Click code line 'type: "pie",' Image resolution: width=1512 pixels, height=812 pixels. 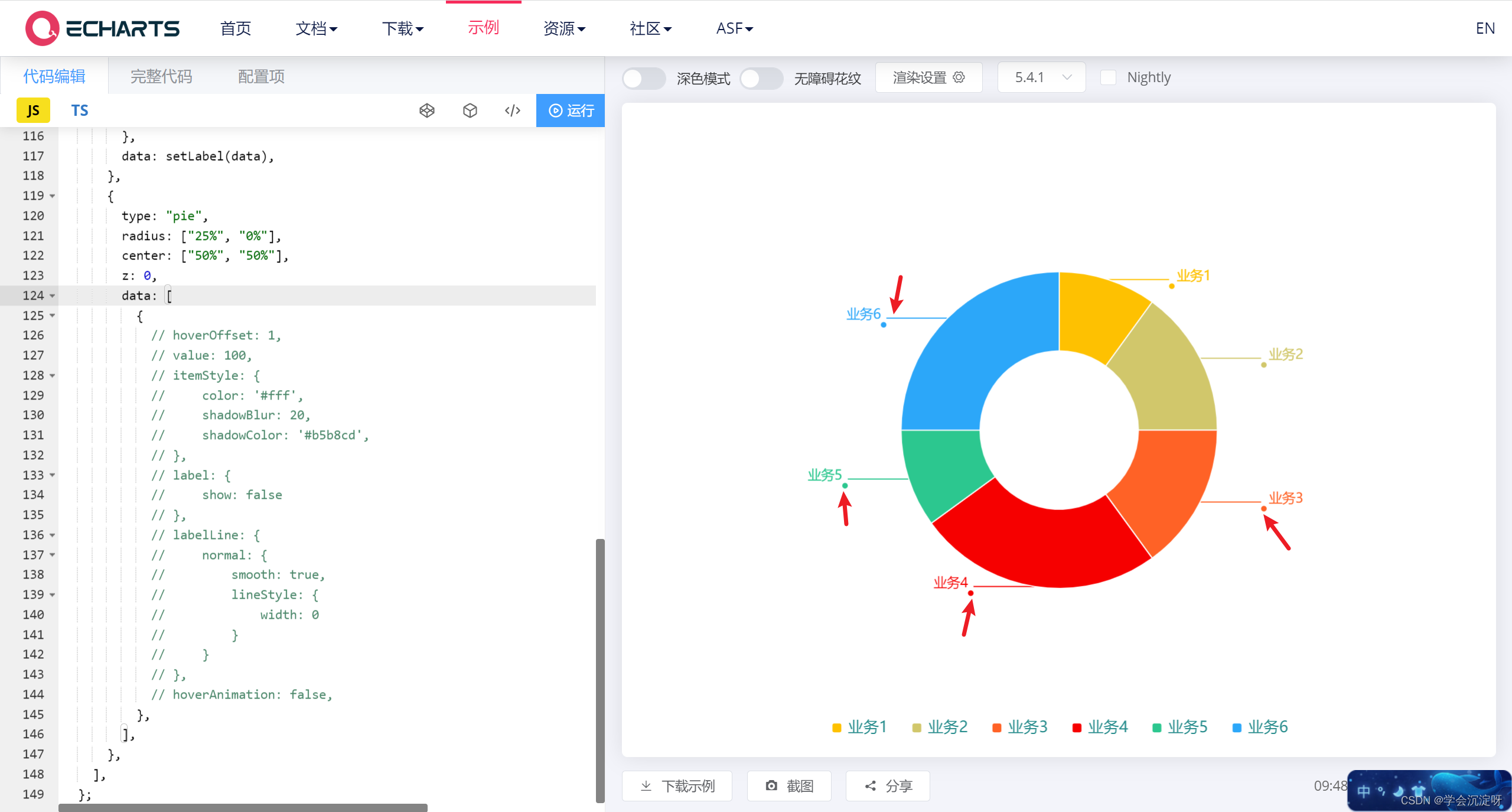165,216
